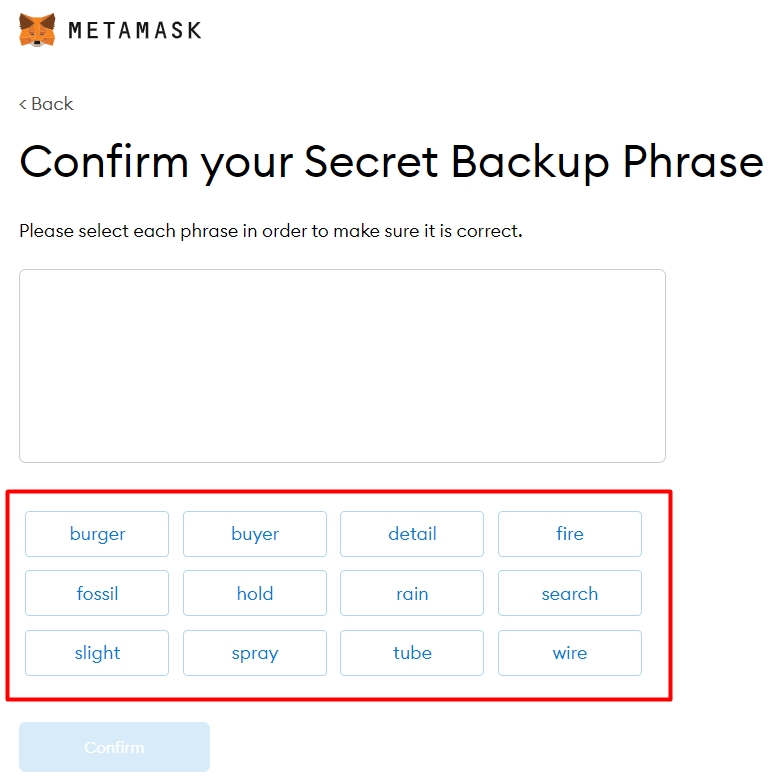Image resolution: width=769 pixels, height=779 pixels.
Task: Select the word 'burger'
Action: (97, 534)
